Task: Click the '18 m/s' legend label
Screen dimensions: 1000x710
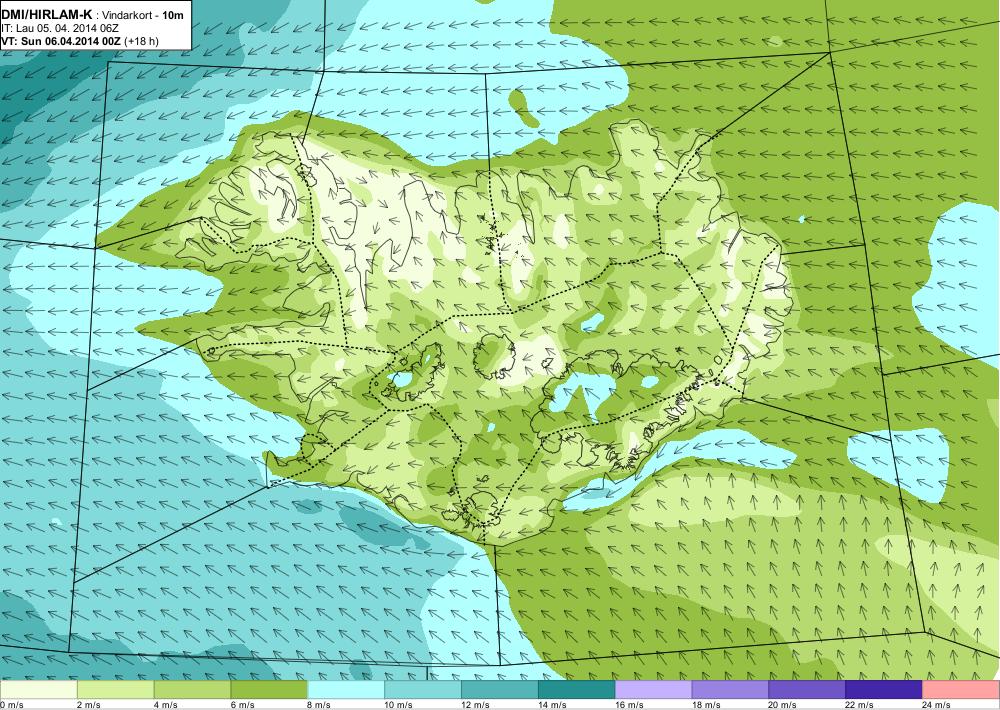Action: point(706,705)
